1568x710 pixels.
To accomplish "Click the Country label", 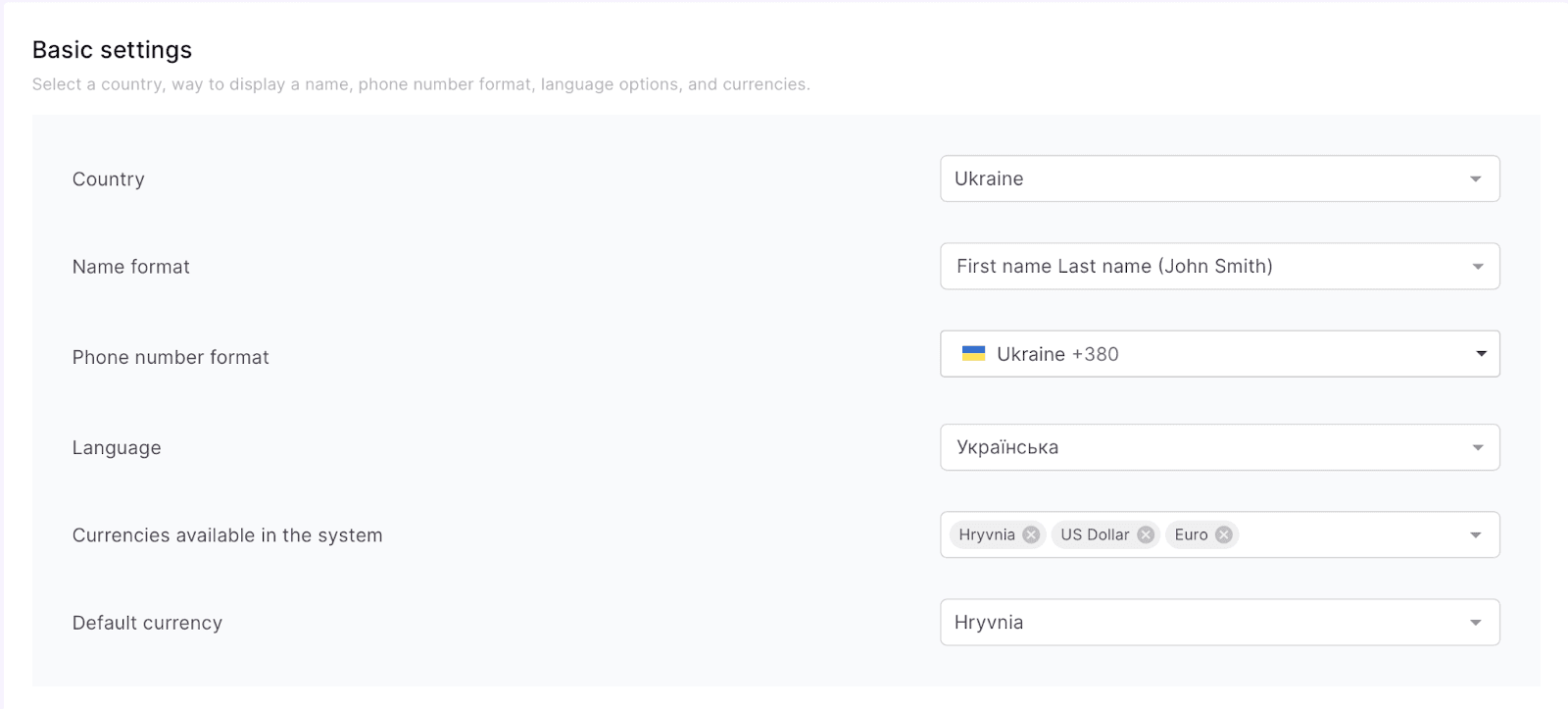I will point(108,179).
